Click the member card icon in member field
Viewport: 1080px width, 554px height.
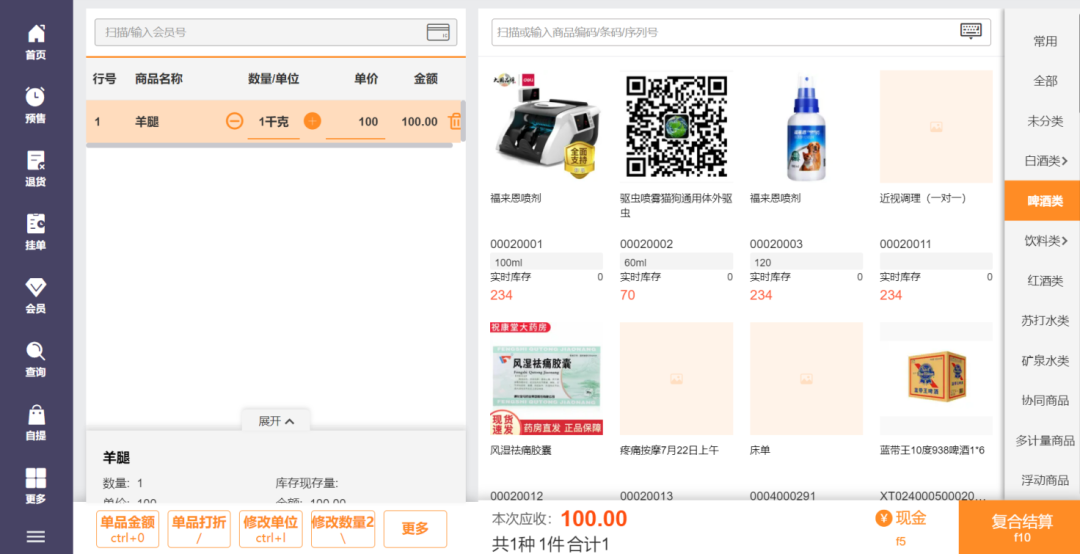pos(438,32)
